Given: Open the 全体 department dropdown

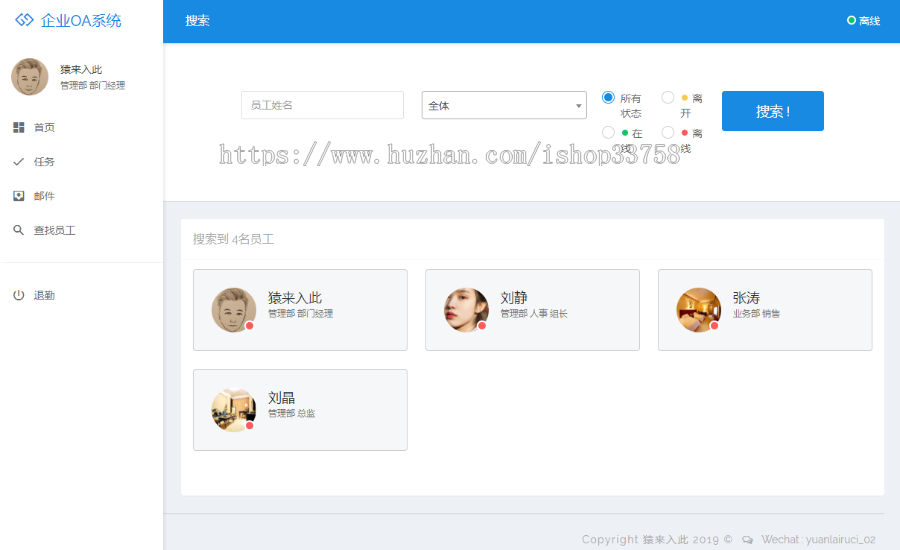Looking at the screenshot, I should (x=504, y=105).
